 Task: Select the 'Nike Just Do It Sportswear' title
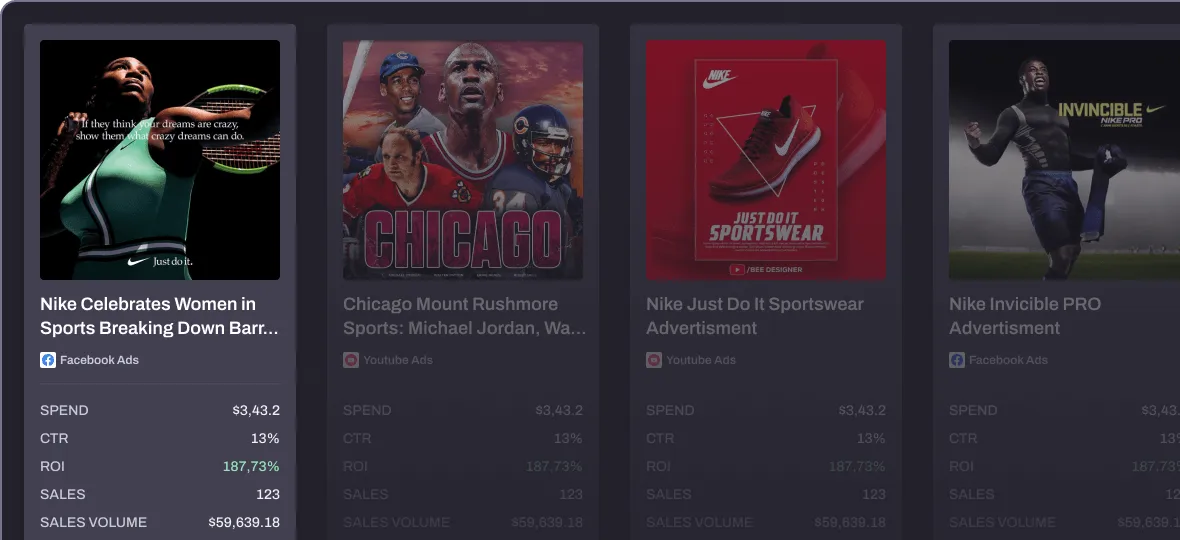755,316
